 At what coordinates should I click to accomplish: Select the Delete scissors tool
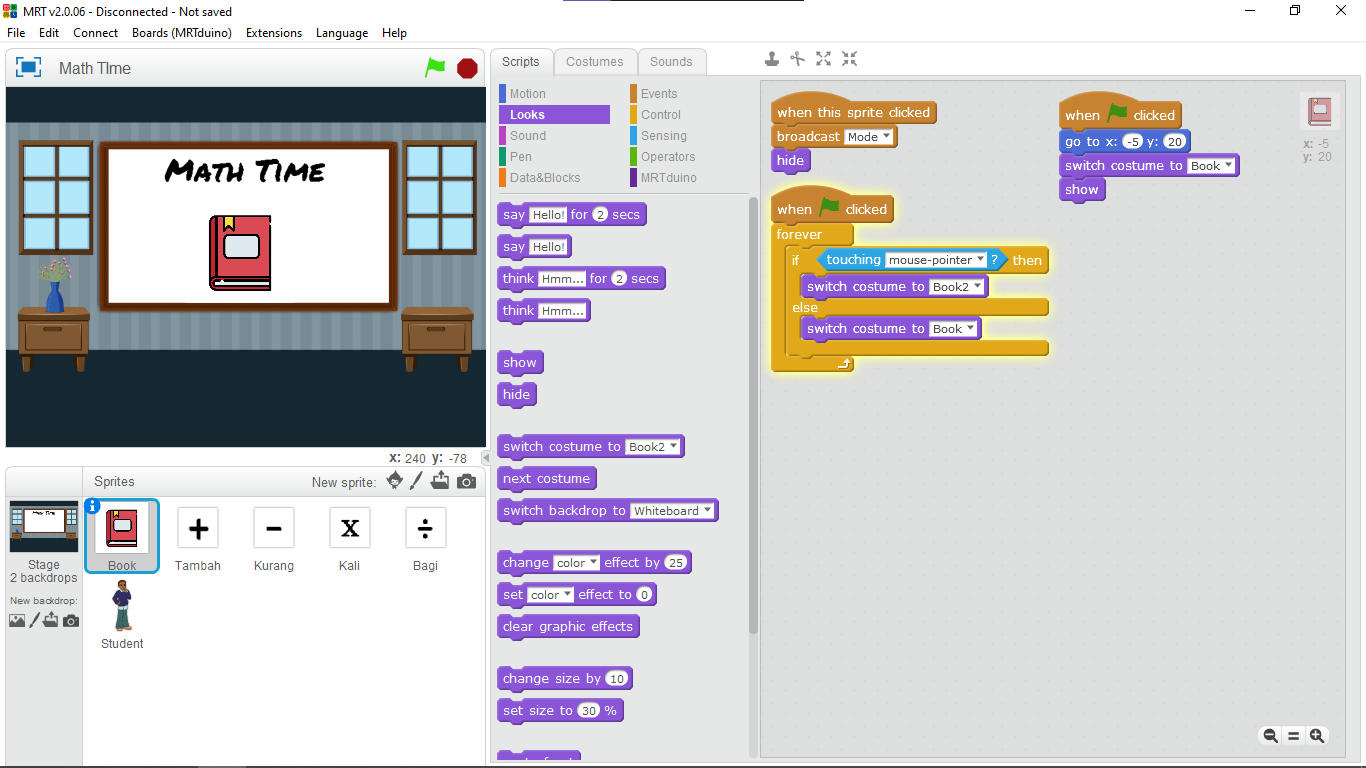tap(797, 59)
